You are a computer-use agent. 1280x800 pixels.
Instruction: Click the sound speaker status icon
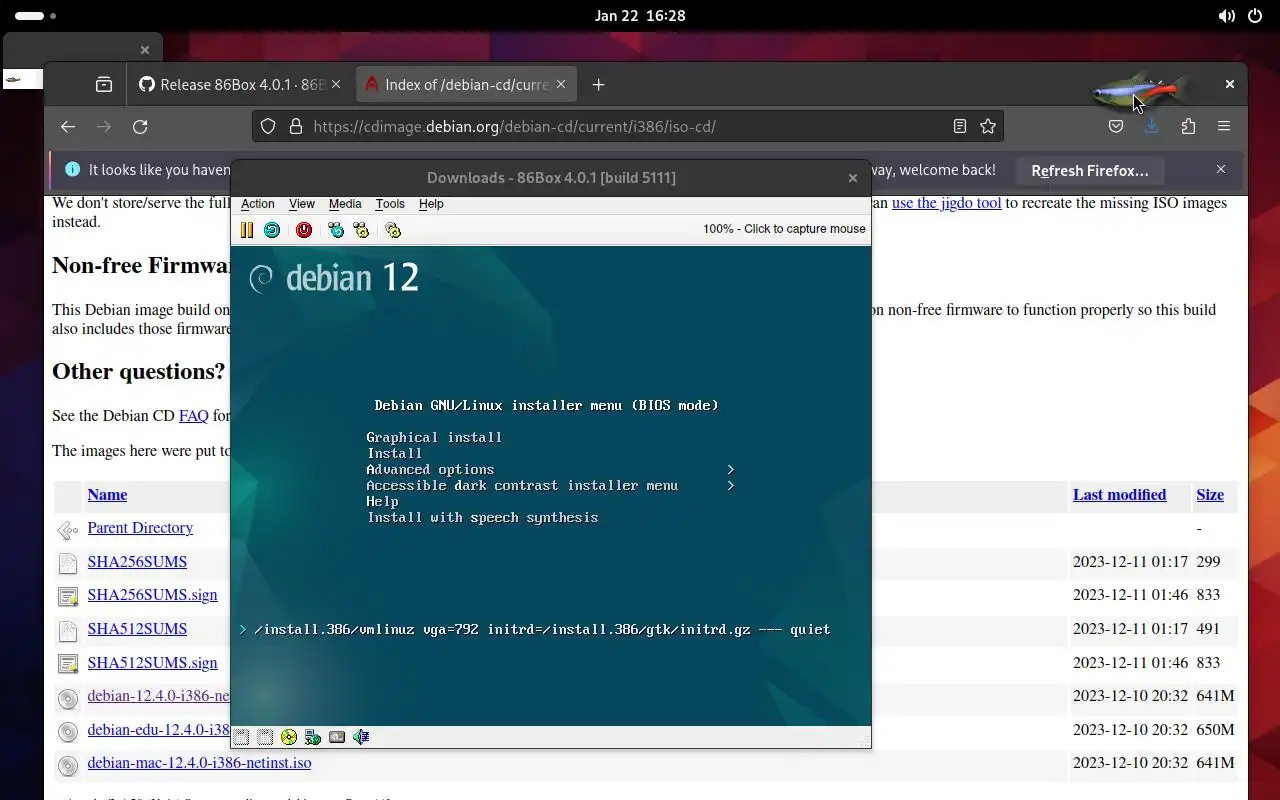[361, 737]
